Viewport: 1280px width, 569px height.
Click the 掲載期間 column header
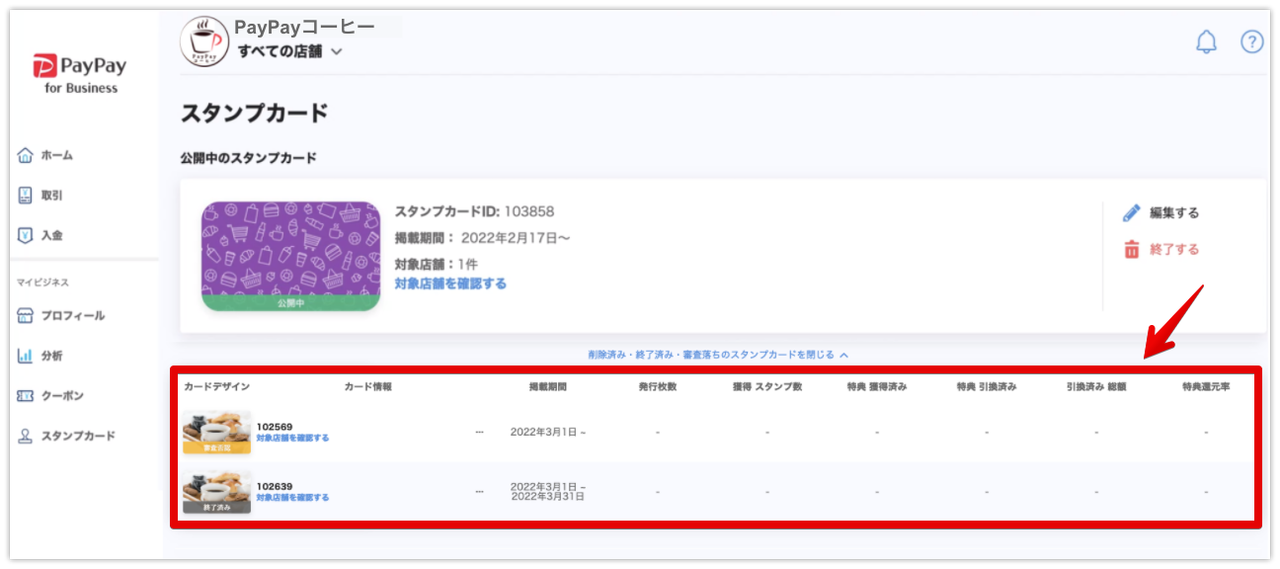548,387
